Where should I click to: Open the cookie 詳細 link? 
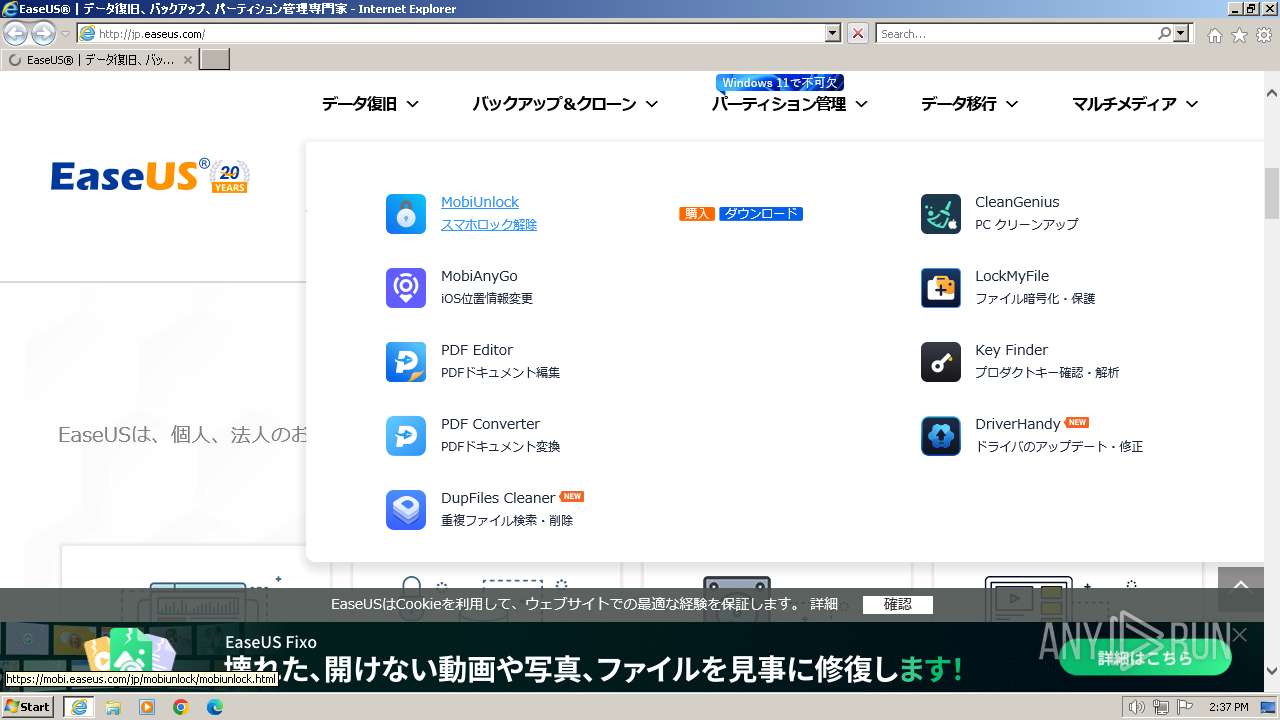click(824, 604)
